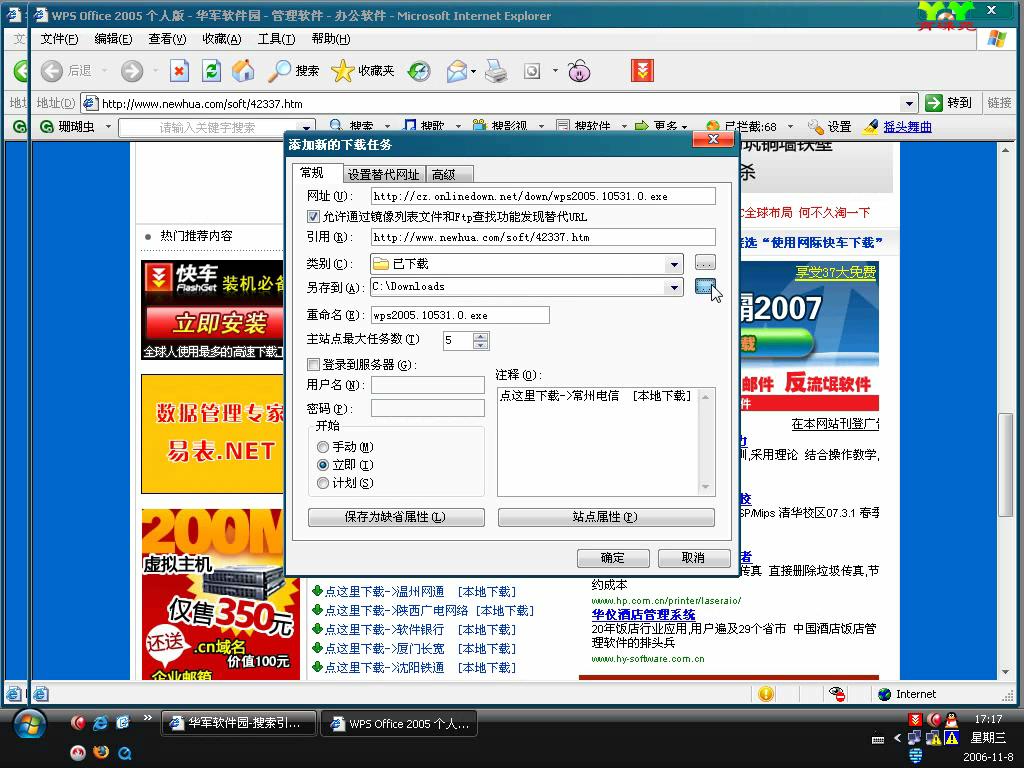The height and width of the screenshot is (768, 1024).
Task: Click the browser Back arrow button
Action: (52, 71)
